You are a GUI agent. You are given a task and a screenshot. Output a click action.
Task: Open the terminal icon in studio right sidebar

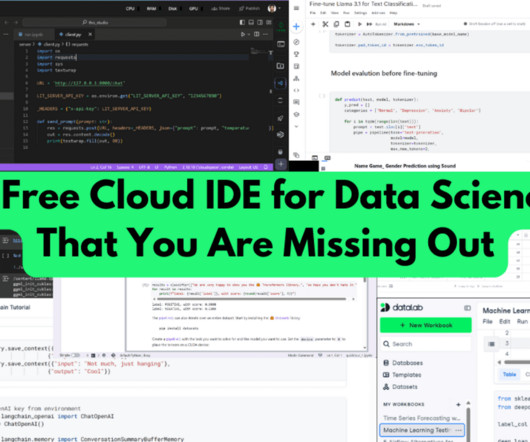[x=280, y=44]
